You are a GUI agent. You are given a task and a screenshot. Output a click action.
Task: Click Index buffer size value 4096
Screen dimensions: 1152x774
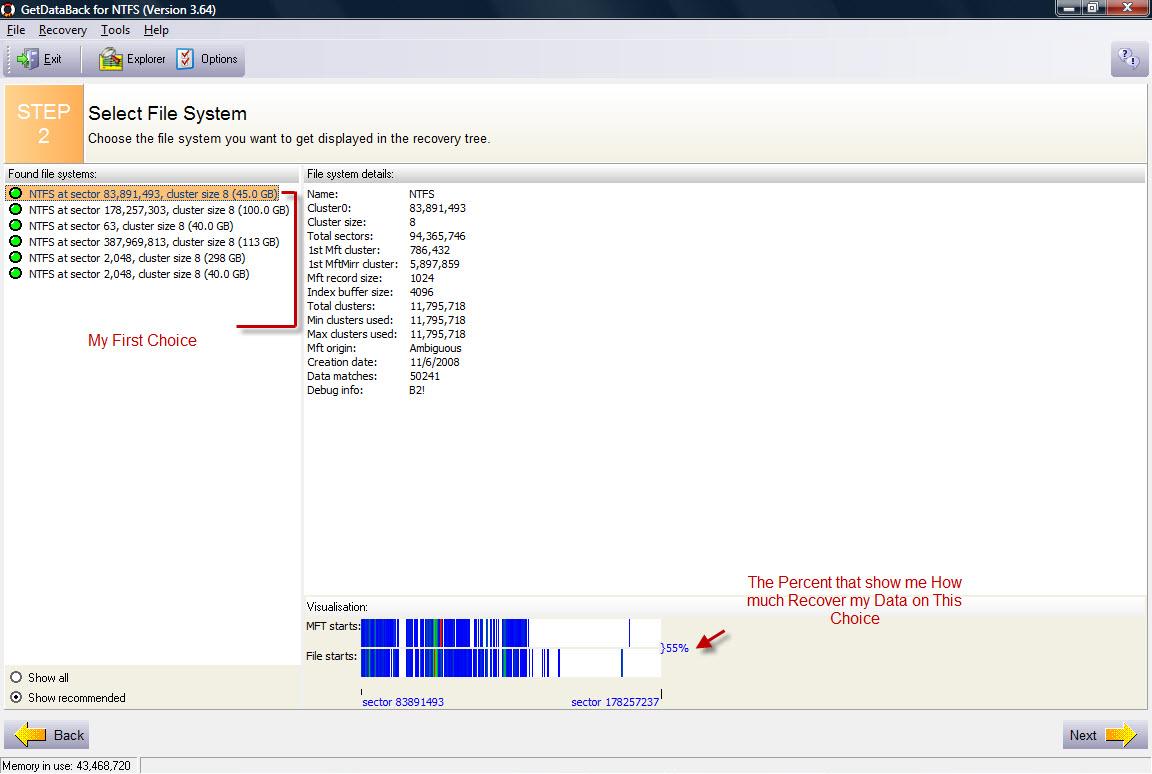coord(422,292)
